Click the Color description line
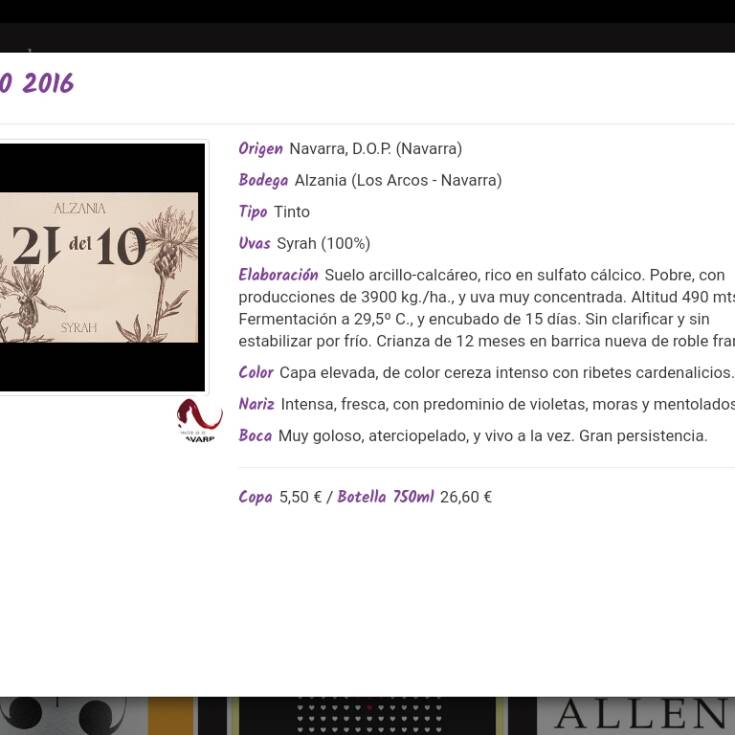 point(486,373)
